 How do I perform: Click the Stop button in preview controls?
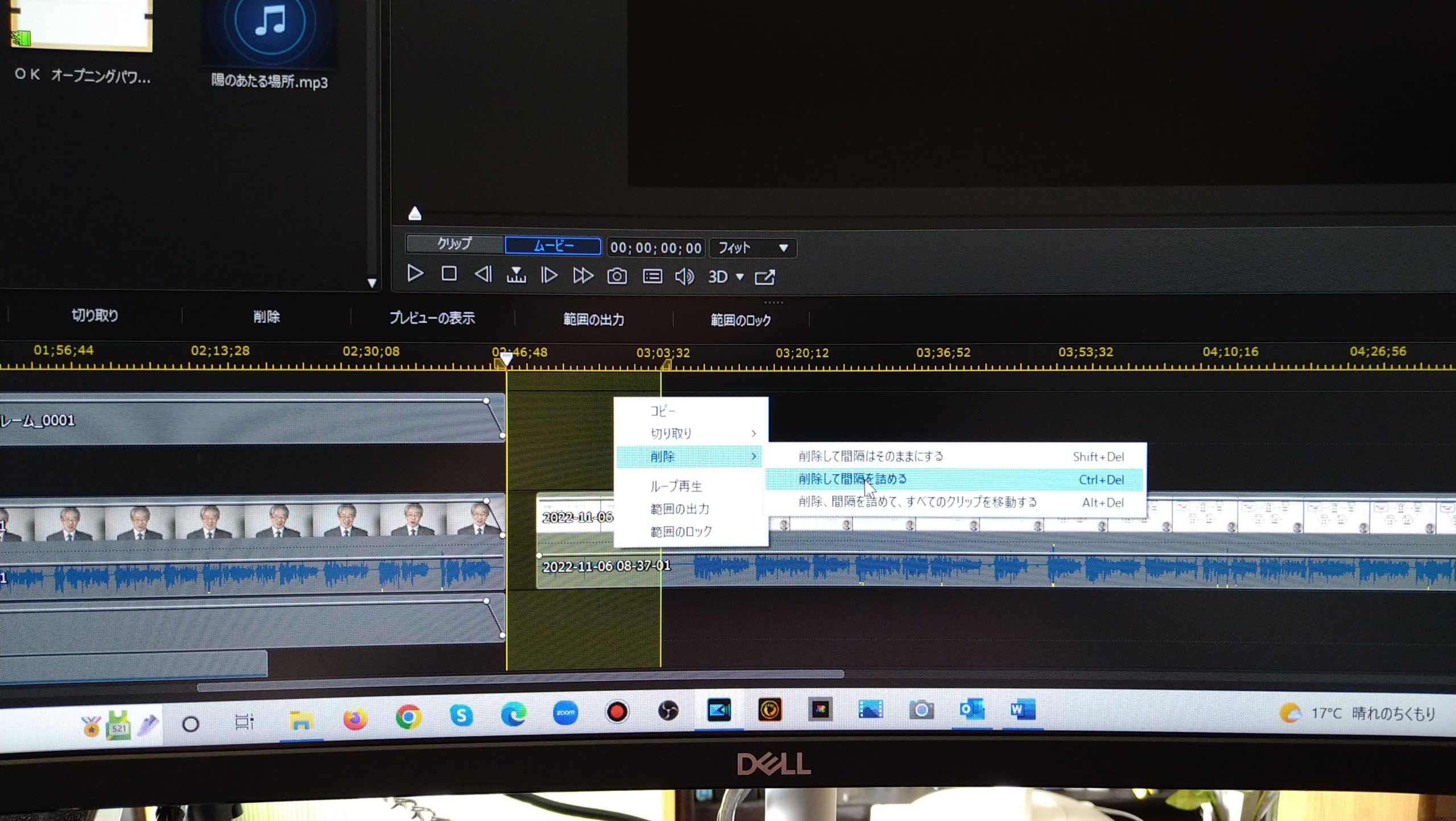[449, 274]
